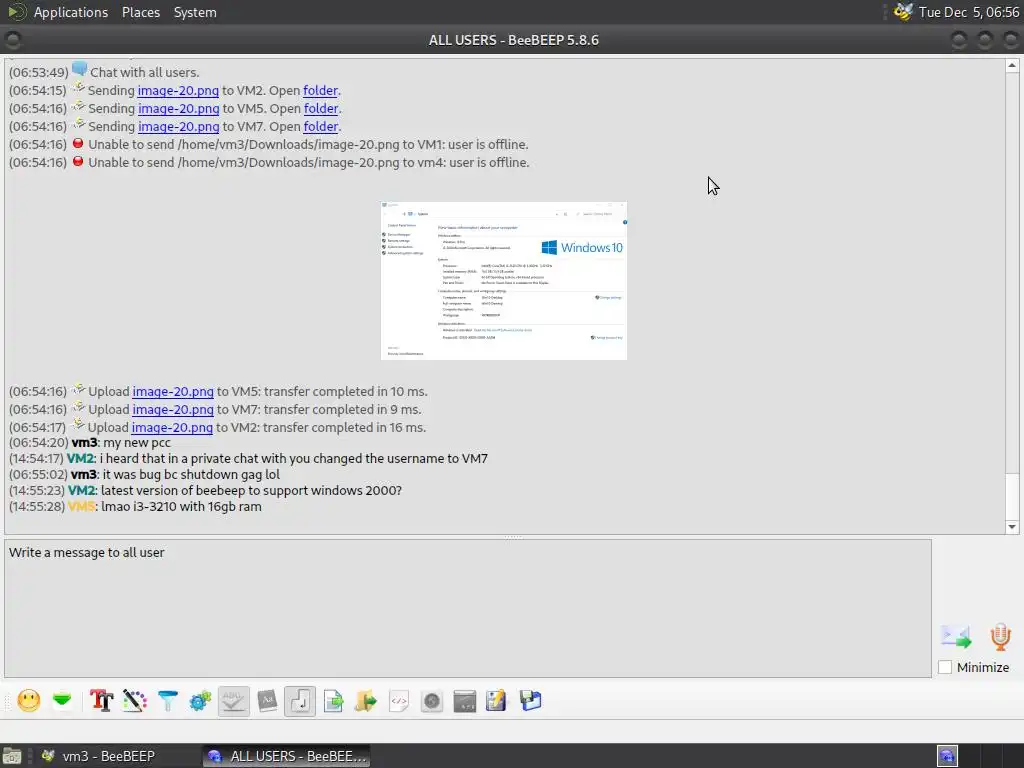
Task: Toggle the spell checking ABC icon
Action: [233, 701]
